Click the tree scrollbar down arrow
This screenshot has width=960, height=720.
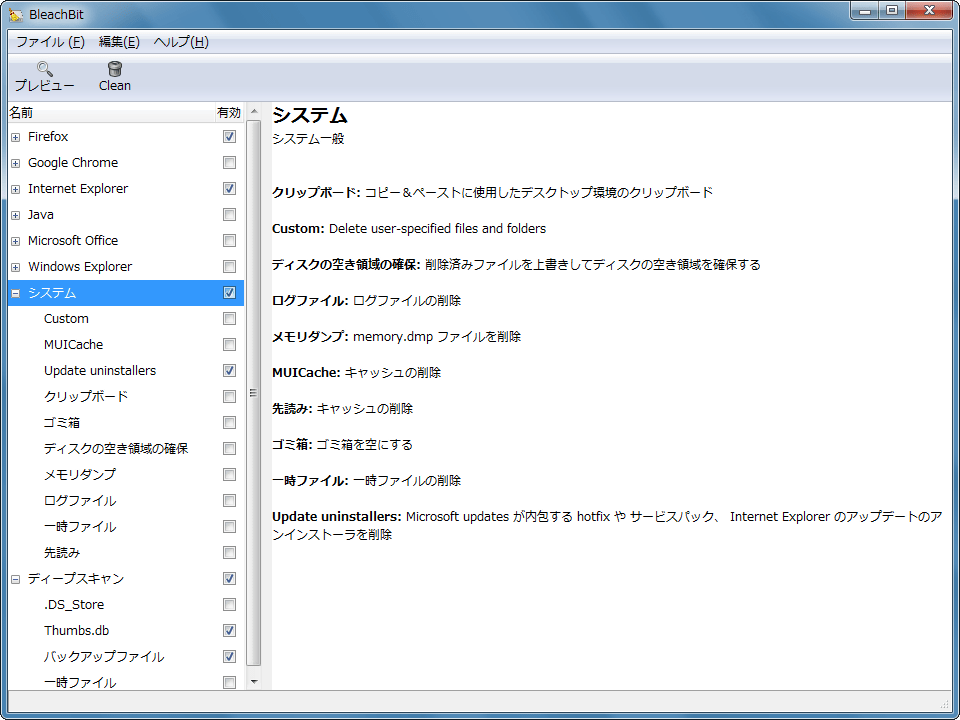pyautogui.click(x=254, y=682)
